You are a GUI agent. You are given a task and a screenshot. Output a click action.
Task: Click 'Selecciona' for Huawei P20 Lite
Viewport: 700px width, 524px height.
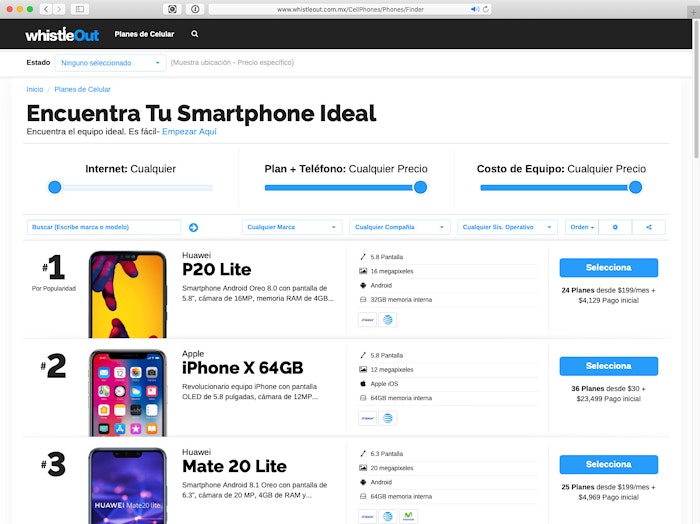click(608, 268)
